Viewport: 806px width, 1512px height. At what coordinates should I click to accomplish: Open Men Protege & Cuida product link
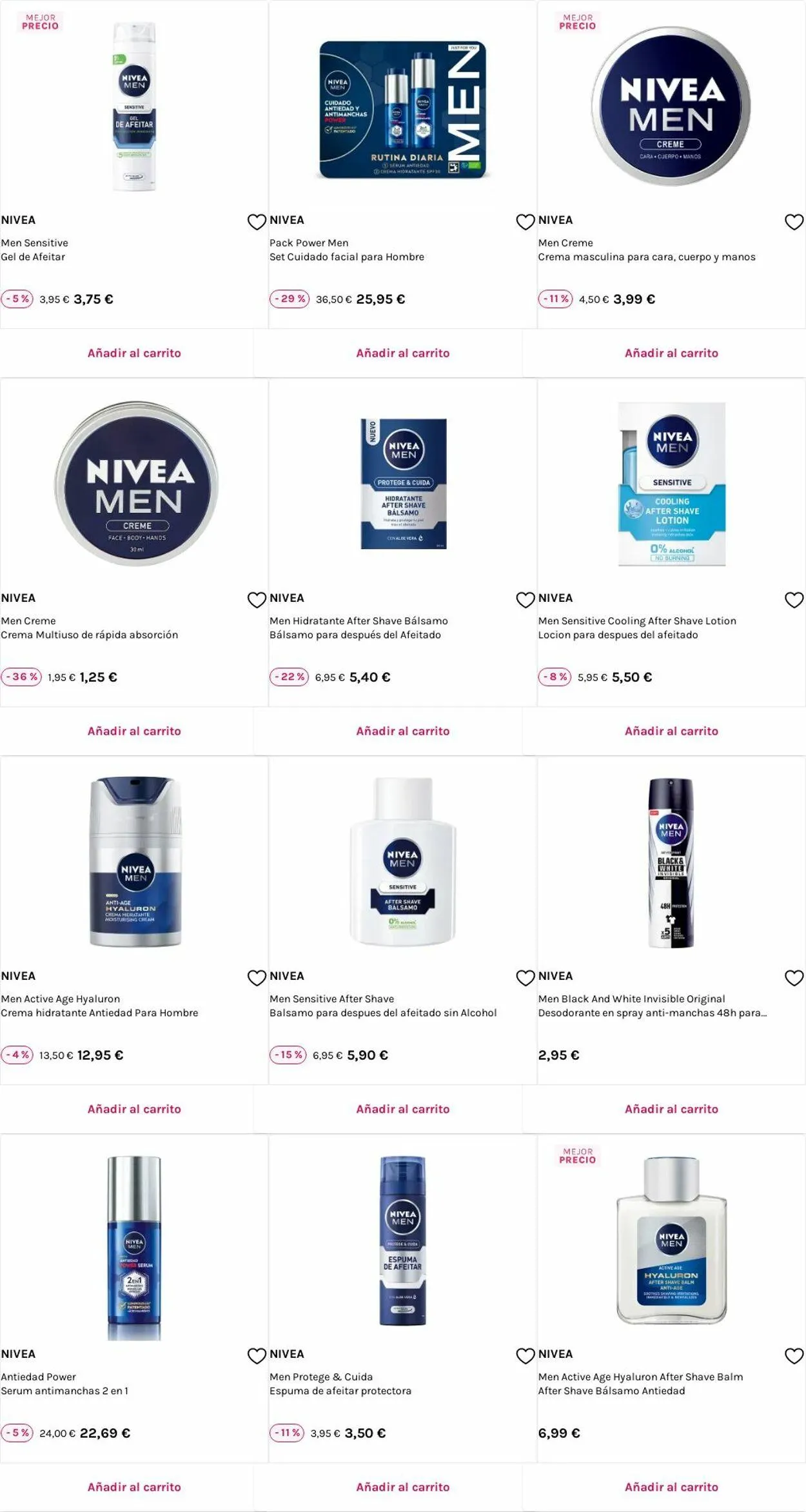[x=321, y=1377]
